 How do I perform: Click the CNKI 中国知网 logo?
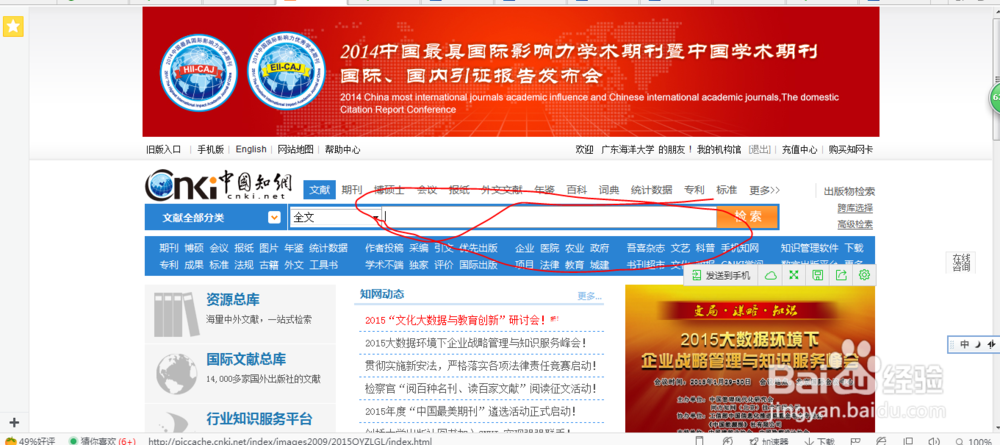coord(219,186)
